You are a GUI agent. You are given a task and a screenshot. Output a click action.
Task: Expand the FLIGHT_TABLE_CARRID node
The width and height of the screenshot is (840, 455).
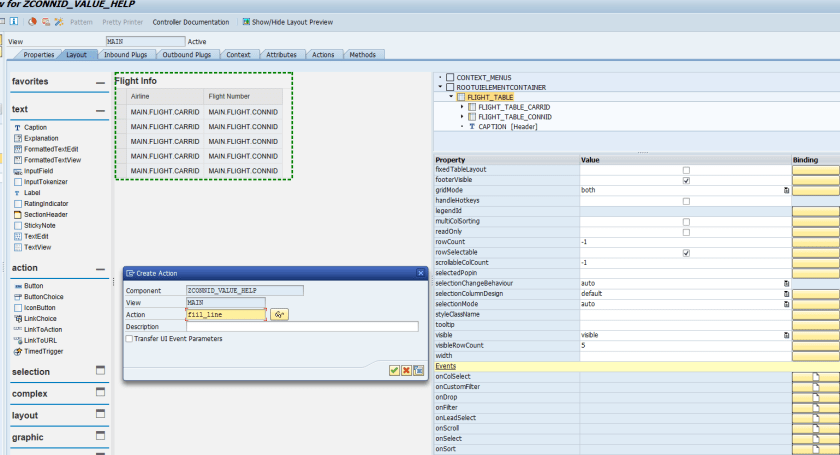[x=462, y=107]
